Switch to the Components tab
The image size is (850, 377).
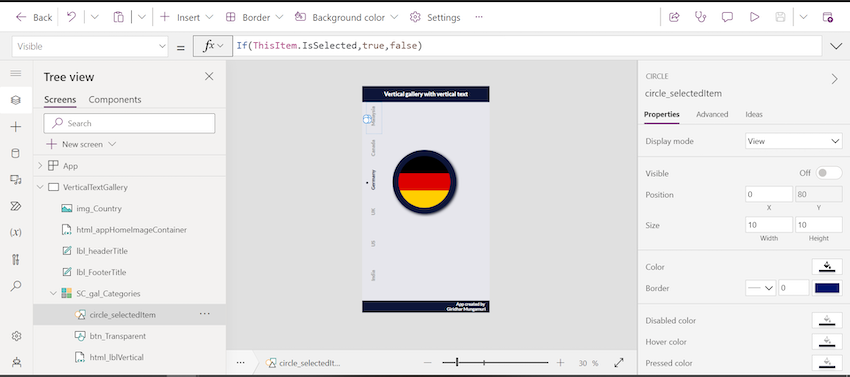click(x=115, y=100)
